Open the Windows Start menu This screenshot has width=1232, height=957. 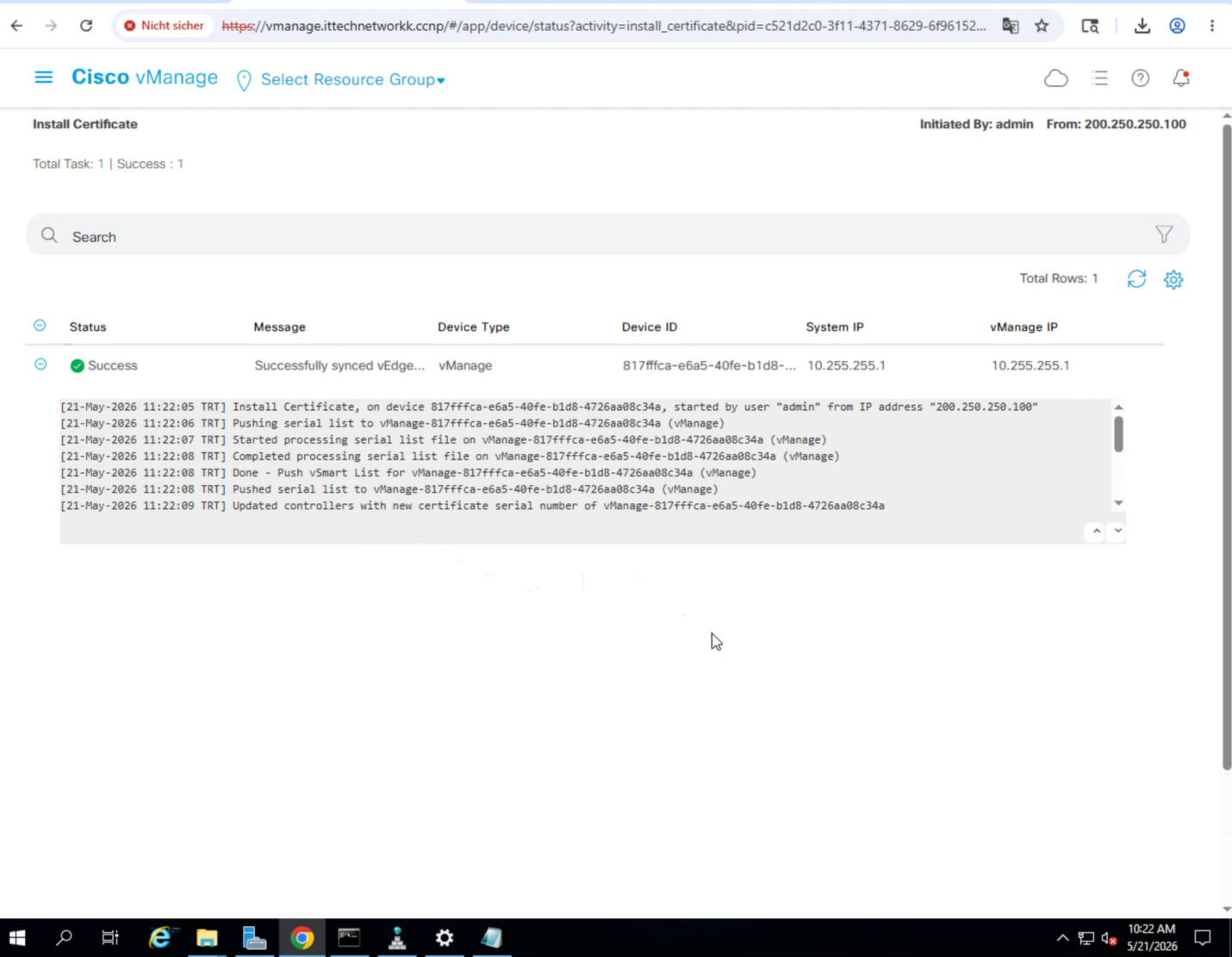point(17,937)
